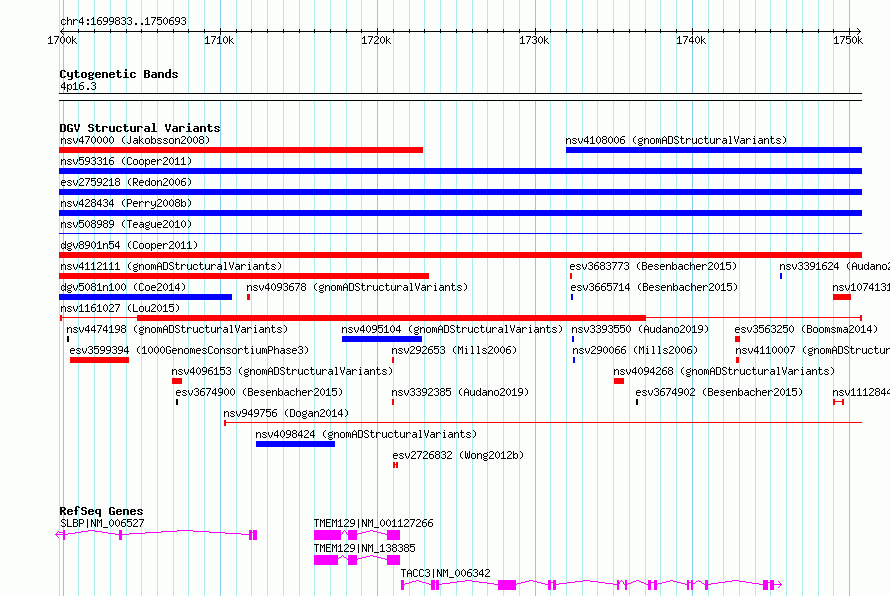Image resolution: width=890 pixels, height=596 pixels.
Task: Open esv3674902 (Besenbacher2015) label
Action: (x=719, y=392)
